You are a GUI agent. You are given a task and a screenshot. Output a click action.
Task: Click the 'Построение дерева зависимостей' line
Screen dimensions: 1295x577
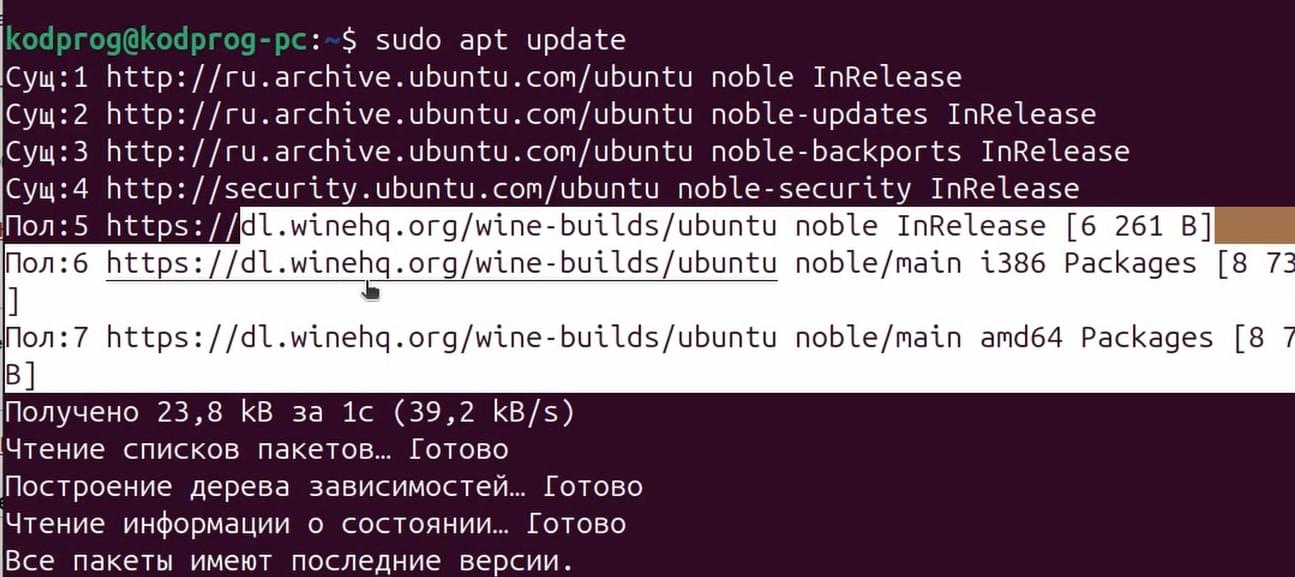(323, 487)
